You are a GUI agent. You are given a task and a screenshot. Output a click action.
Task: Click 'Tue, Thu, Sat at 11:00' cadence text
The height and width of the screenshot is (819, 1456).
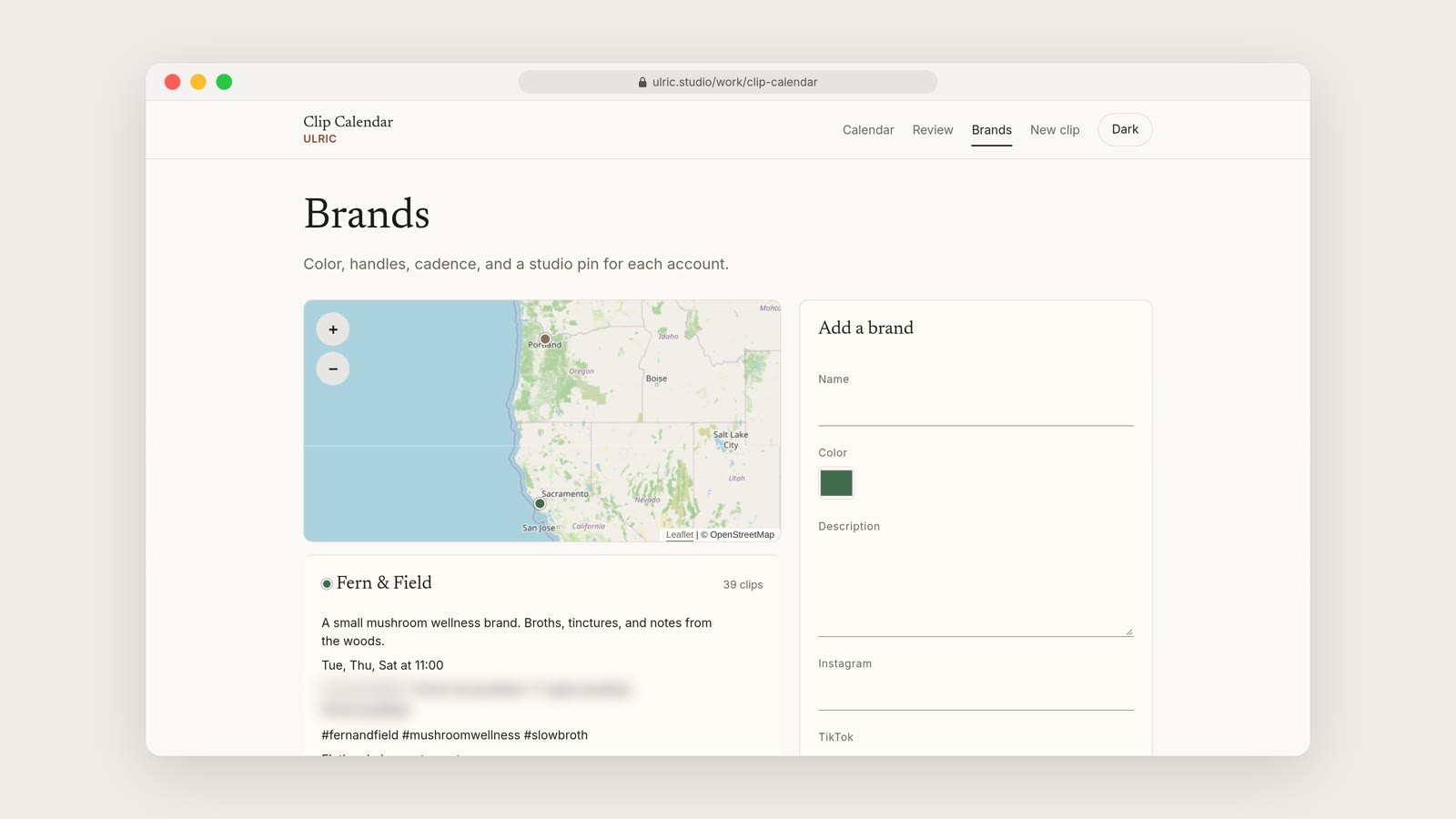click(382, 665)
